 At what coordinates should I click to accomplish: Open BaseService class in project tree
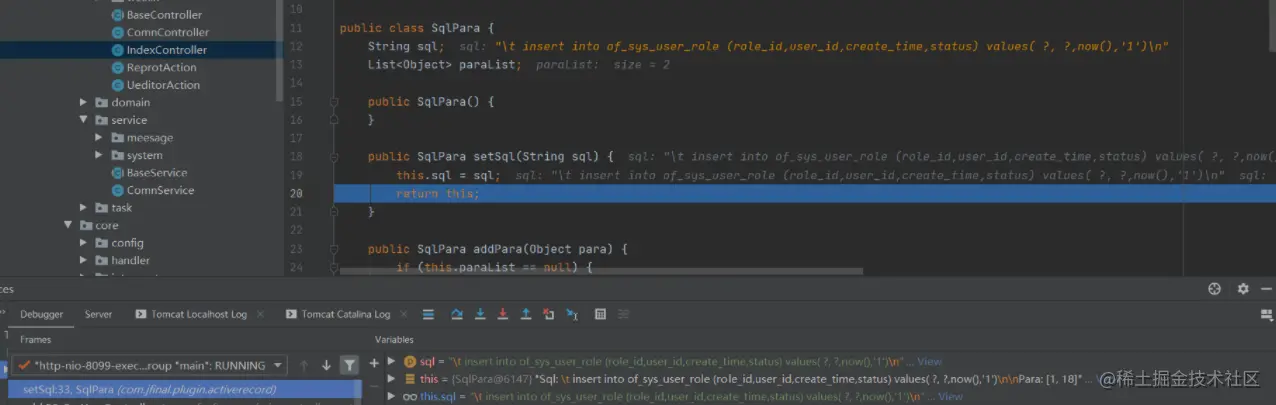157,172
